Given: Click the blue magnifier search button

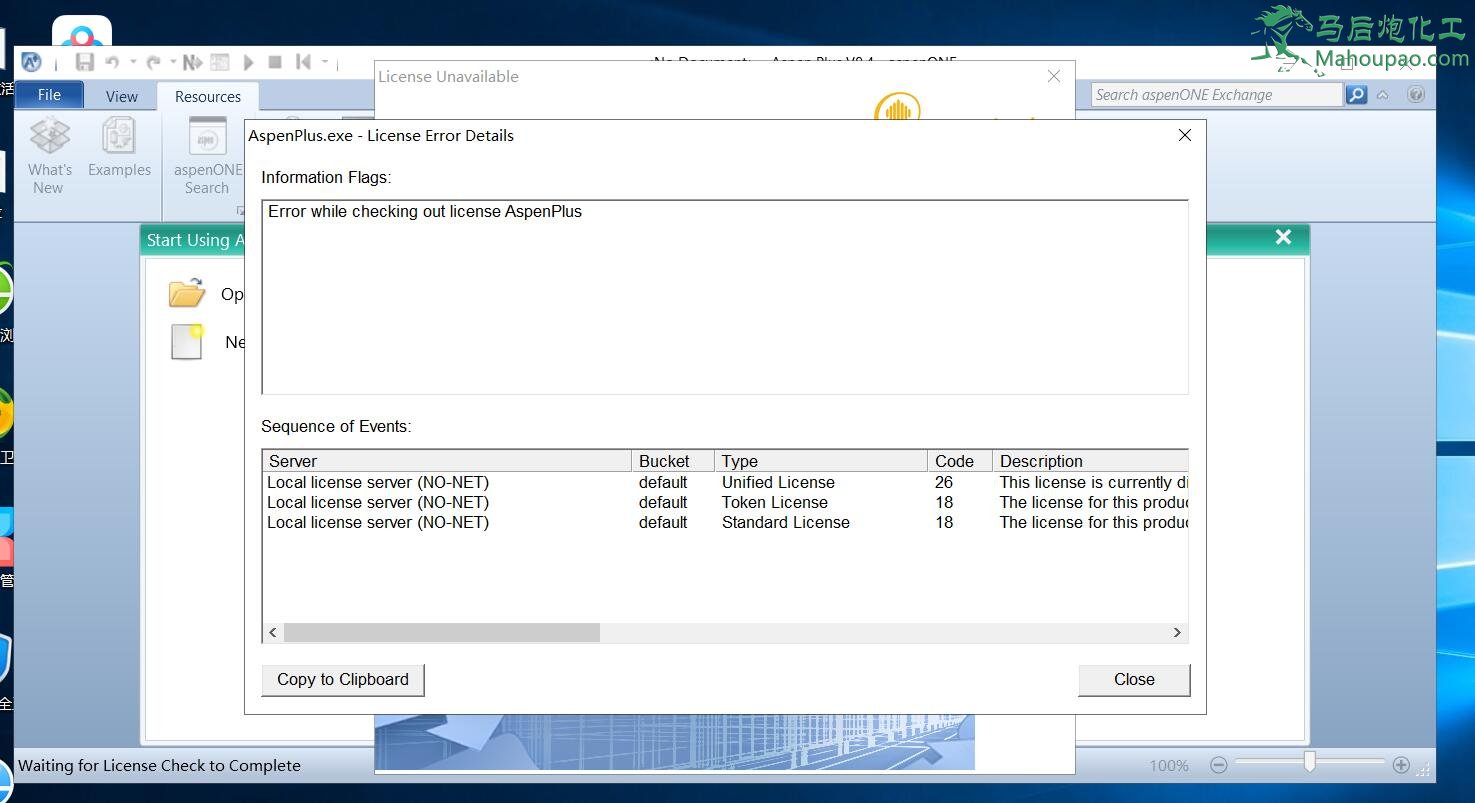Looking at the screenshot, I should [x=1356, y=95].
